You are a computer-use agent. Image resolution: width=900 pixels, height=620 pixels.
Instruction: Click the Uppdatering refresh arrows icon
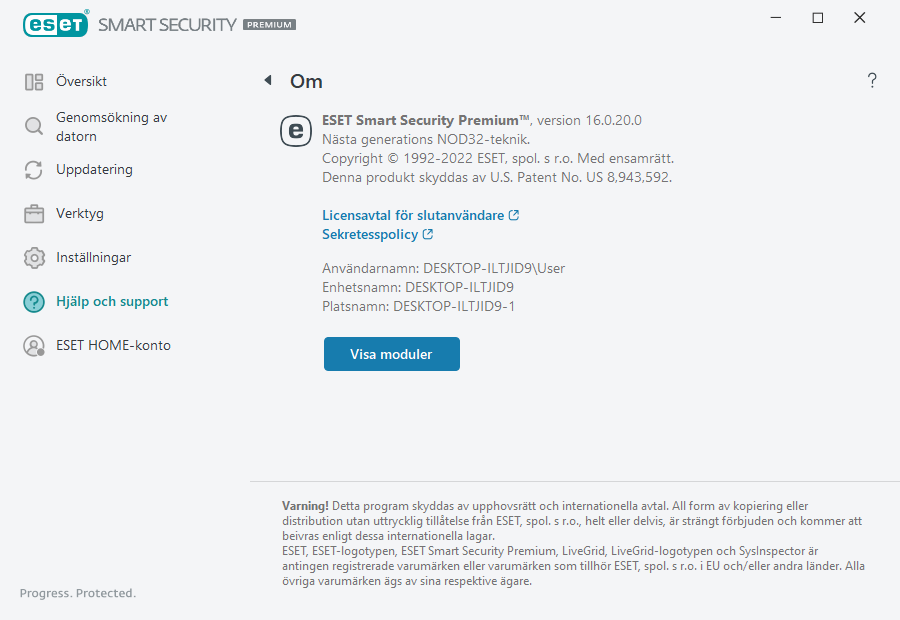coord(34,170)
